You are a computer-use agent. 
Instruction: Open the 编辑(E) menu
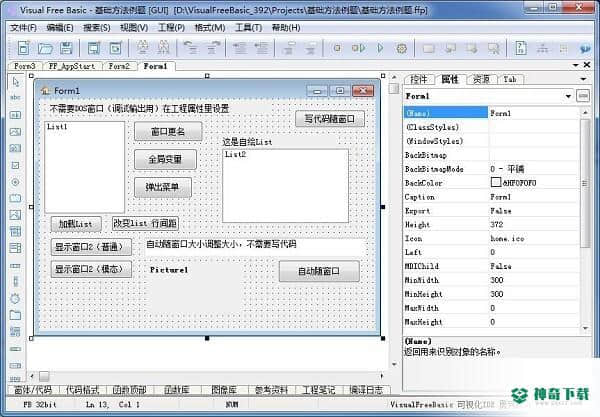(60, 28)
